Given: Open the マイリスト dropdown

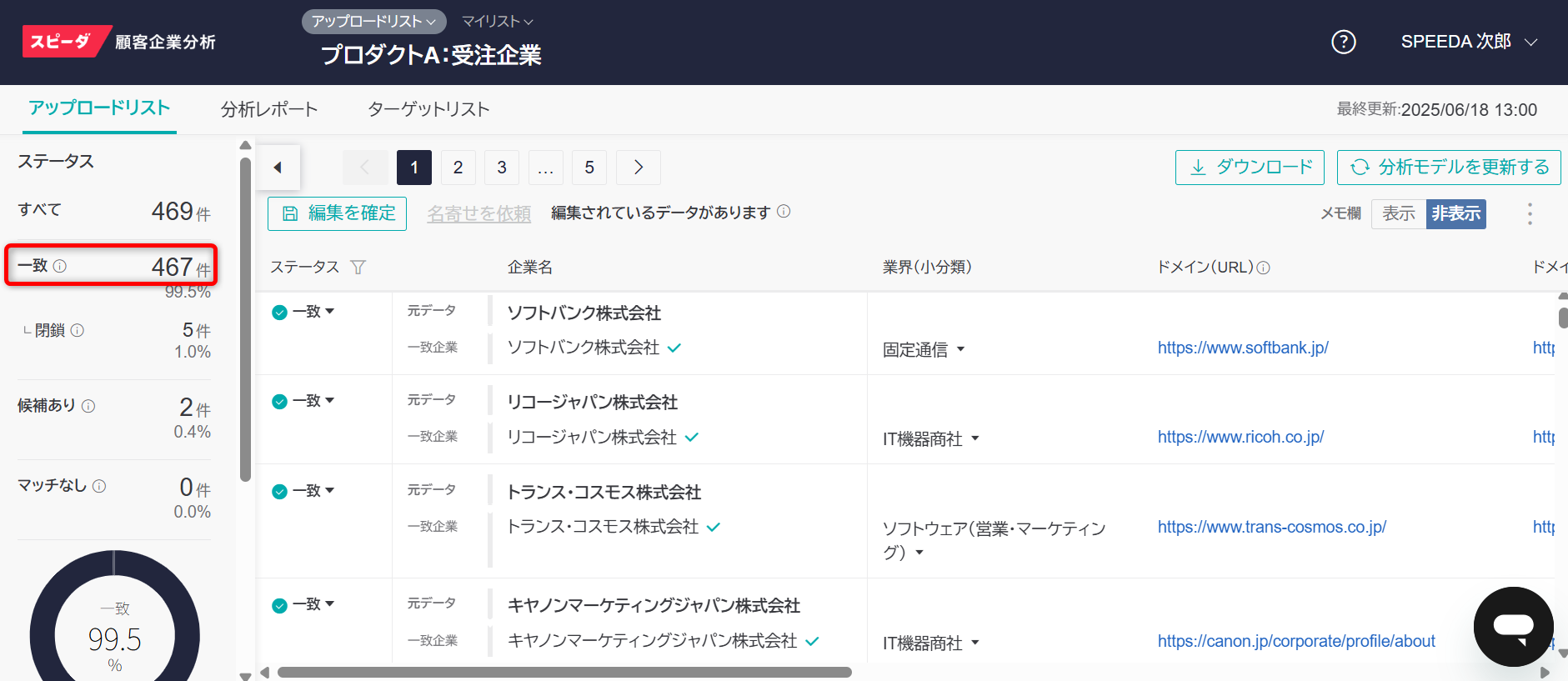Looking at the screenshot, I should coord(497,22).
